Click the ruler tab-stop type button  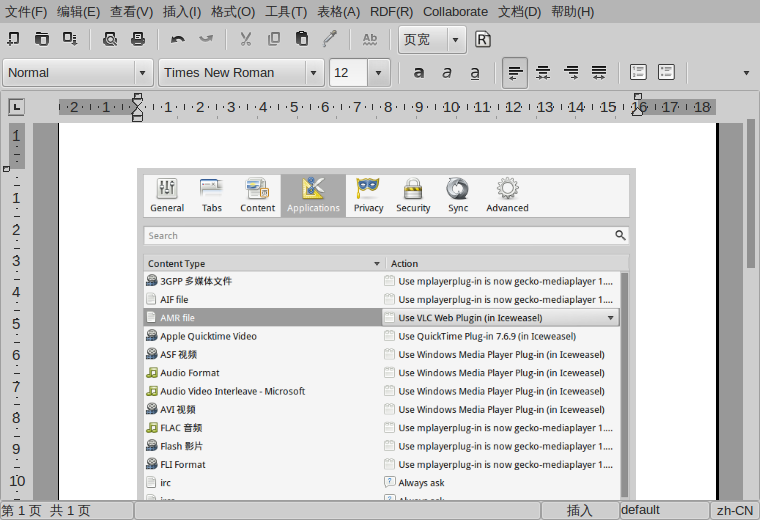tap(16, 107)
